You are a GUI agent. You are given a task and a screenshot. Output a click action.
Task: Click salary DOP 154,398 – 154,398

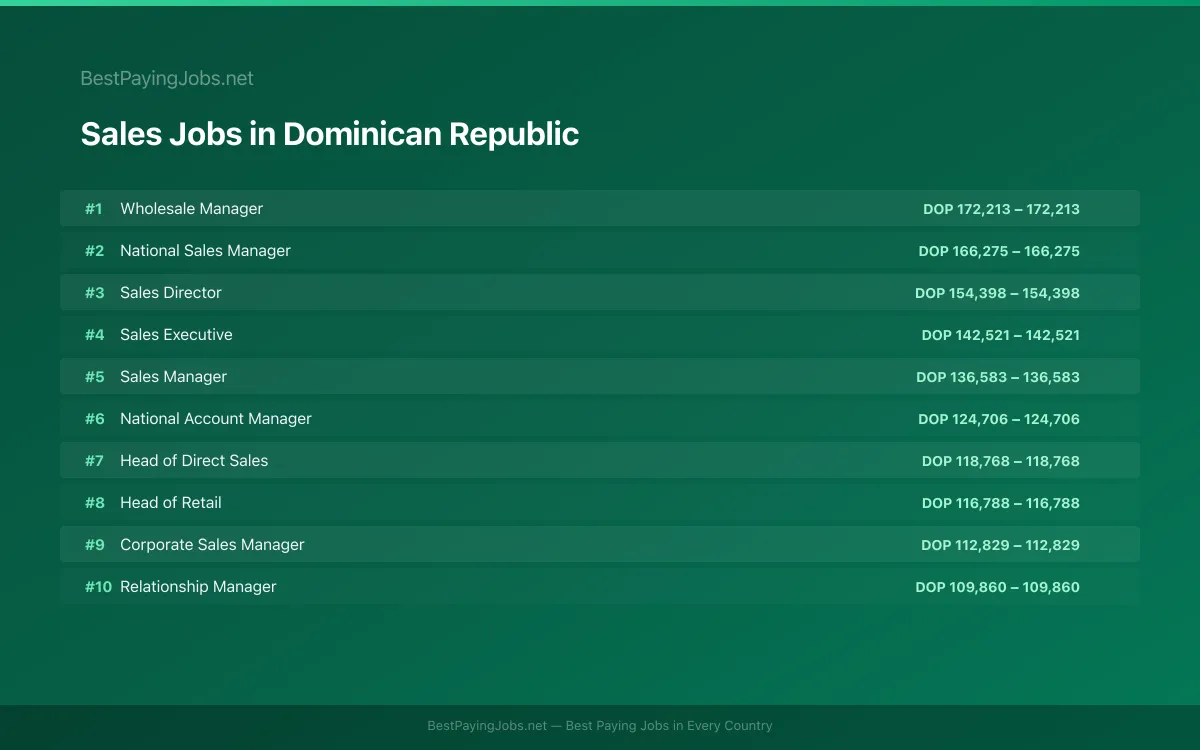[997, 293]
